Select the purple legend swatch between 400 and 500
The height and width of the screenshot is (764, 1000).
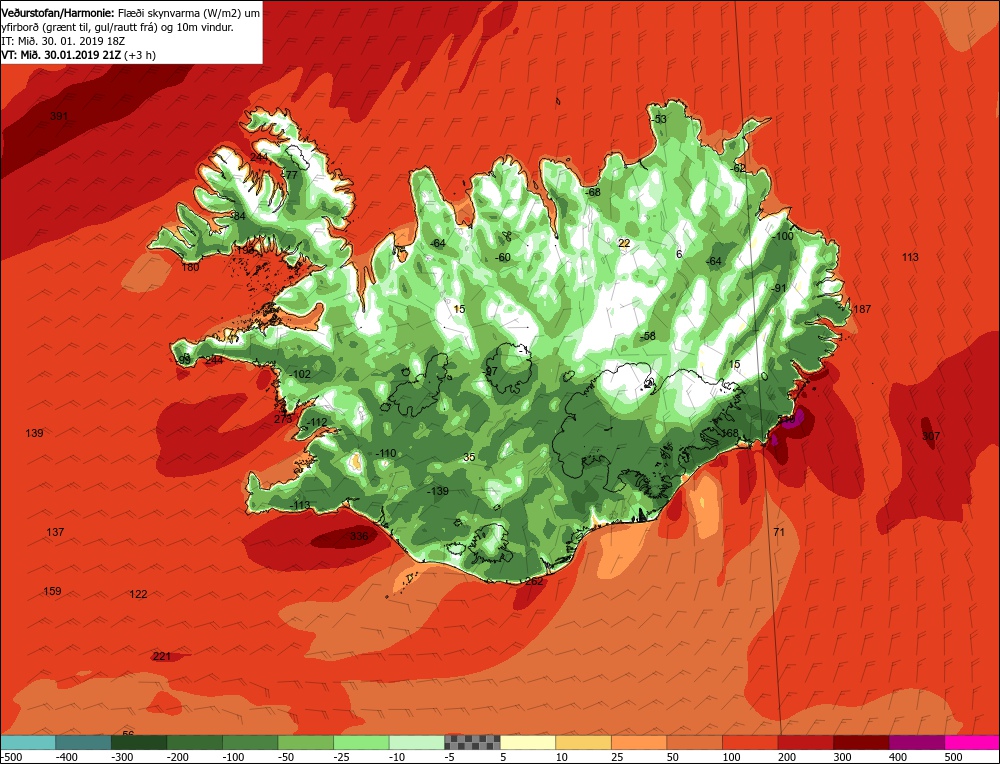917,742
